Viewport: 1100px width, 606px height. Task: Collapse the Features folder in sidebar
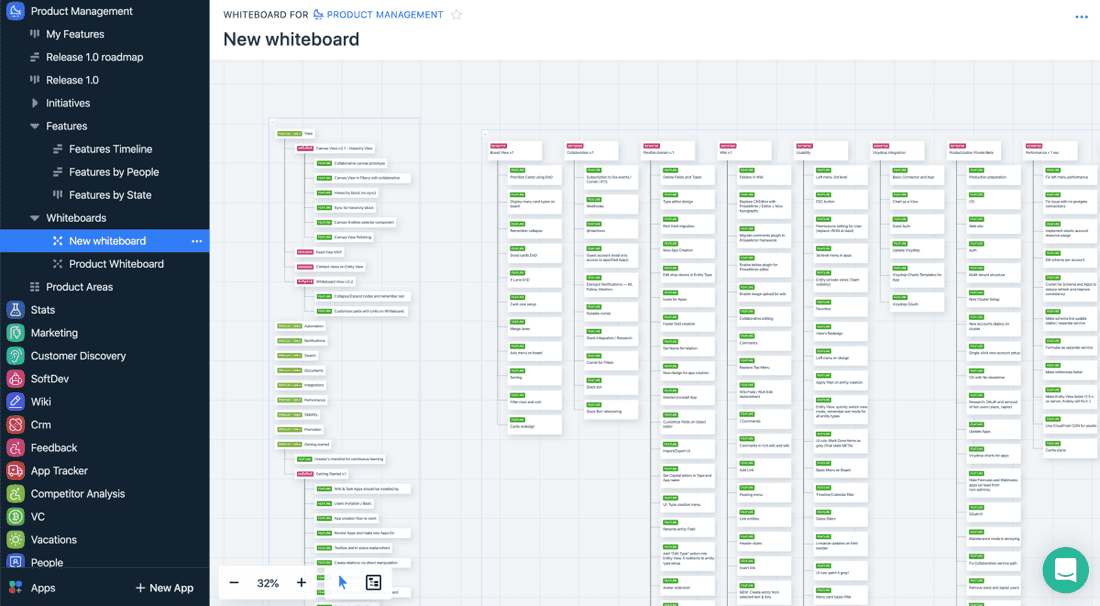[x=35, y=126]
